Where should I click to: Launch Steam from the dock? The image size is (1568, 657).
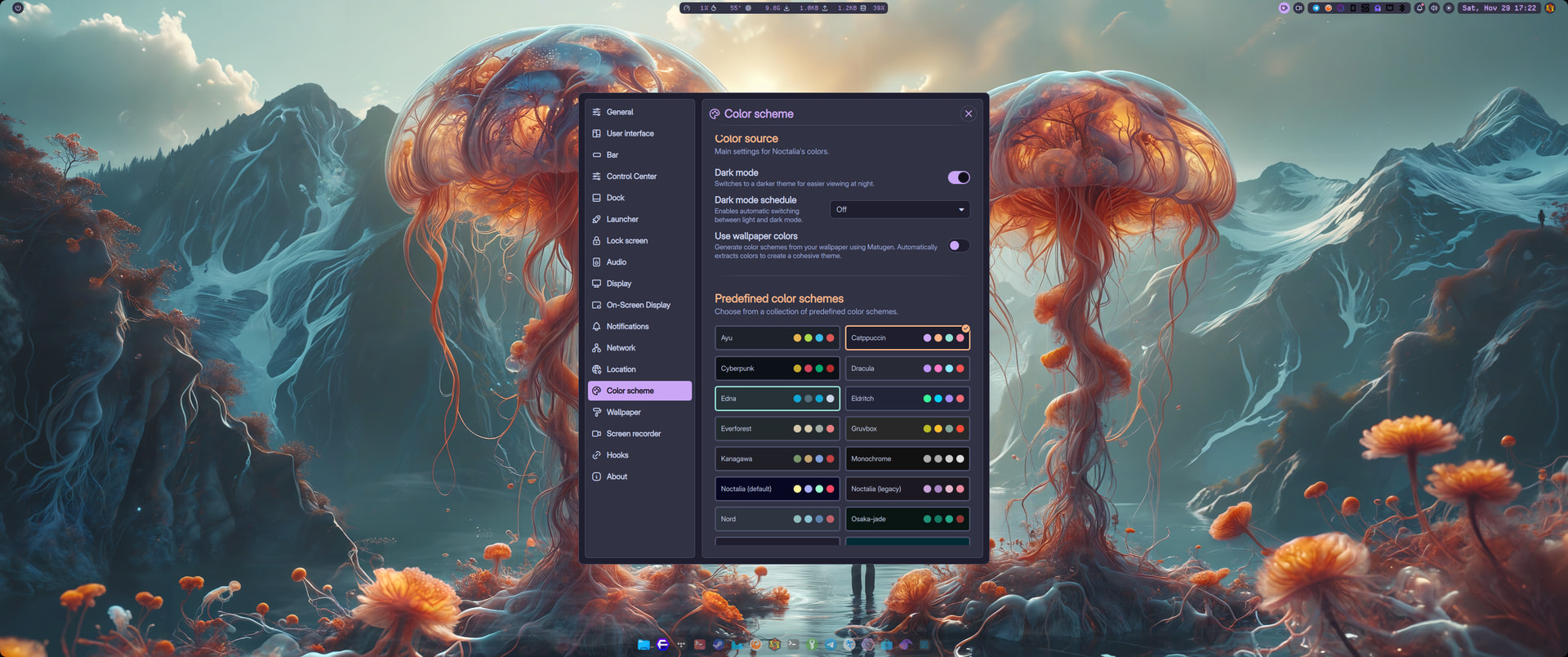[x=718, y=645]
